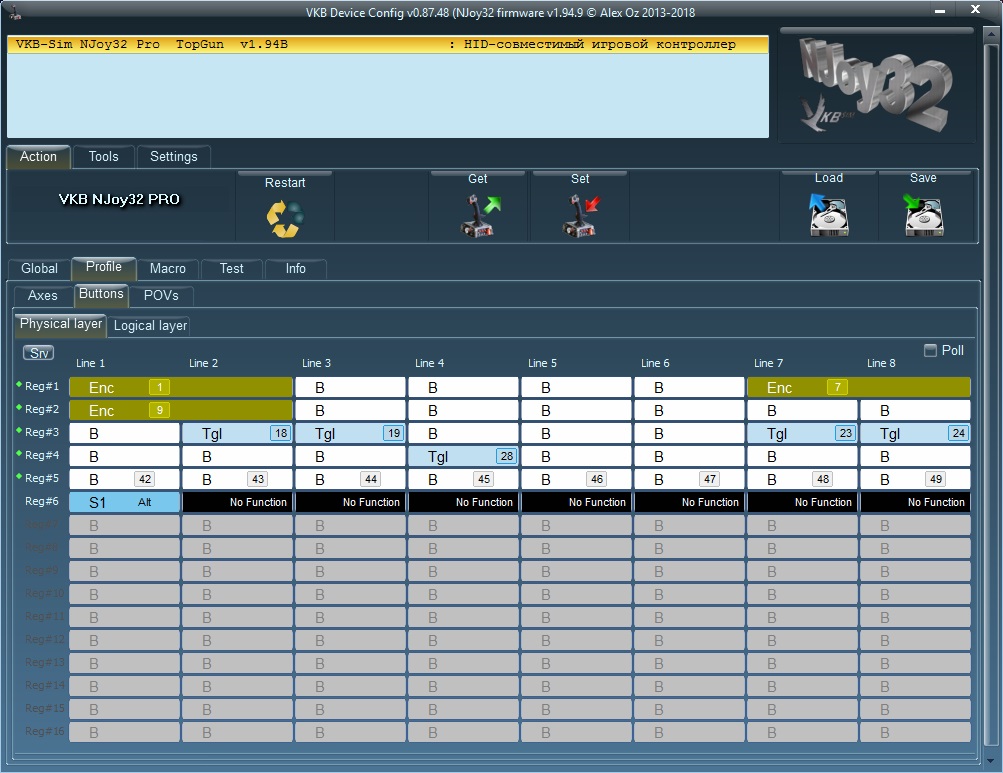Click the Get joystick green arrow icon
Viewport: 1003px width, 773px height.
pos(478,216)
